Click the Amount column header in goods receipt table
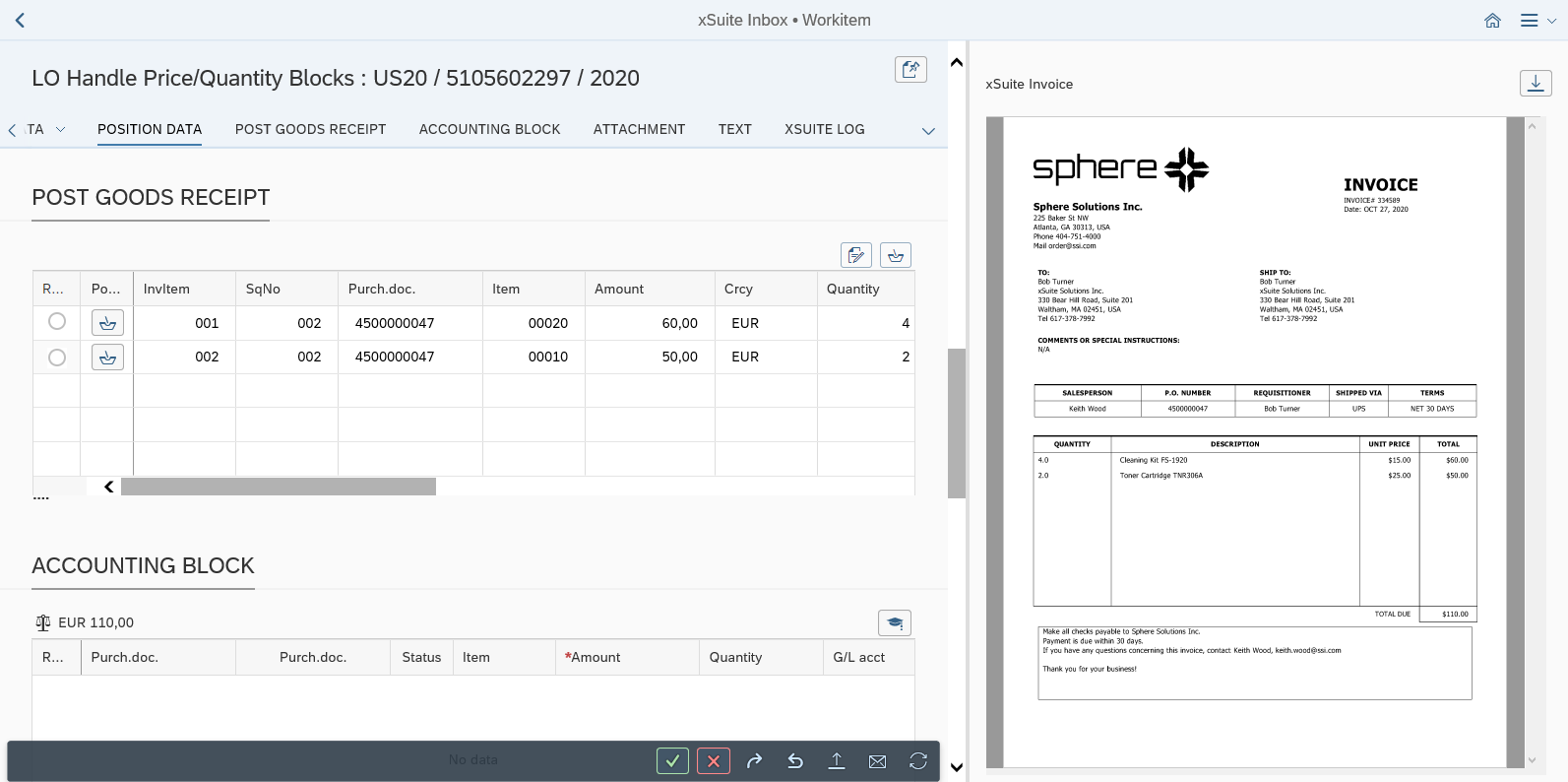Screen dimensions: 1568x782 pyautogui.click(x=619, y=289)
